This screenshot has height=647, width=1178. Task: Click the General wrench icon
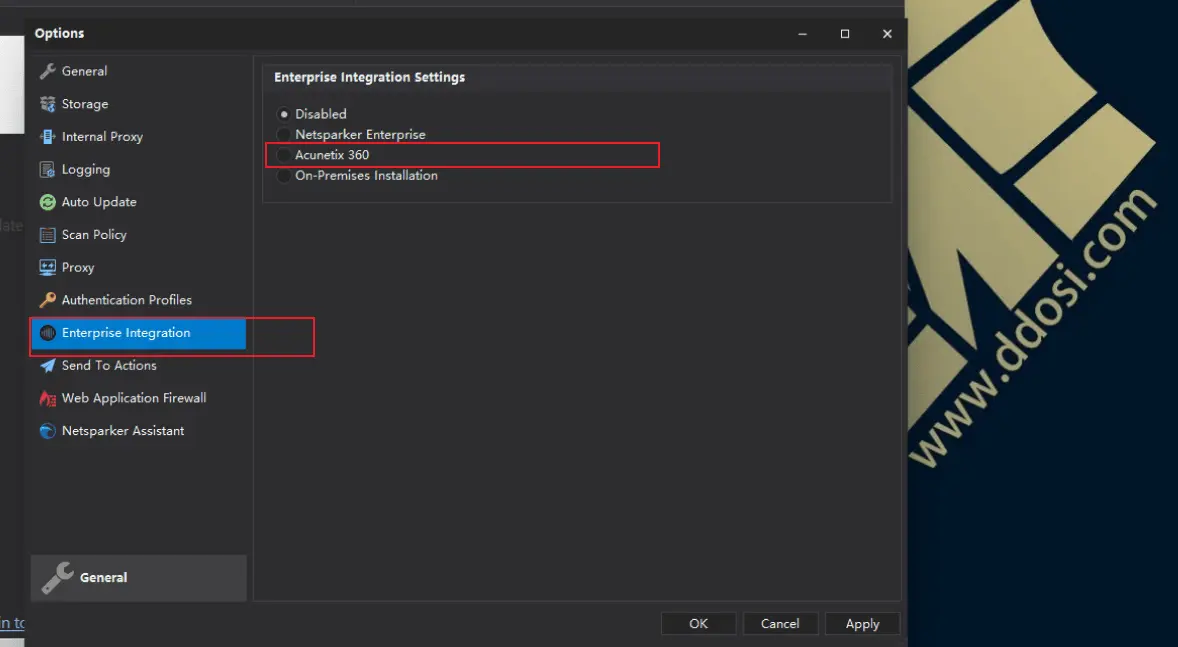click(47, 71)
